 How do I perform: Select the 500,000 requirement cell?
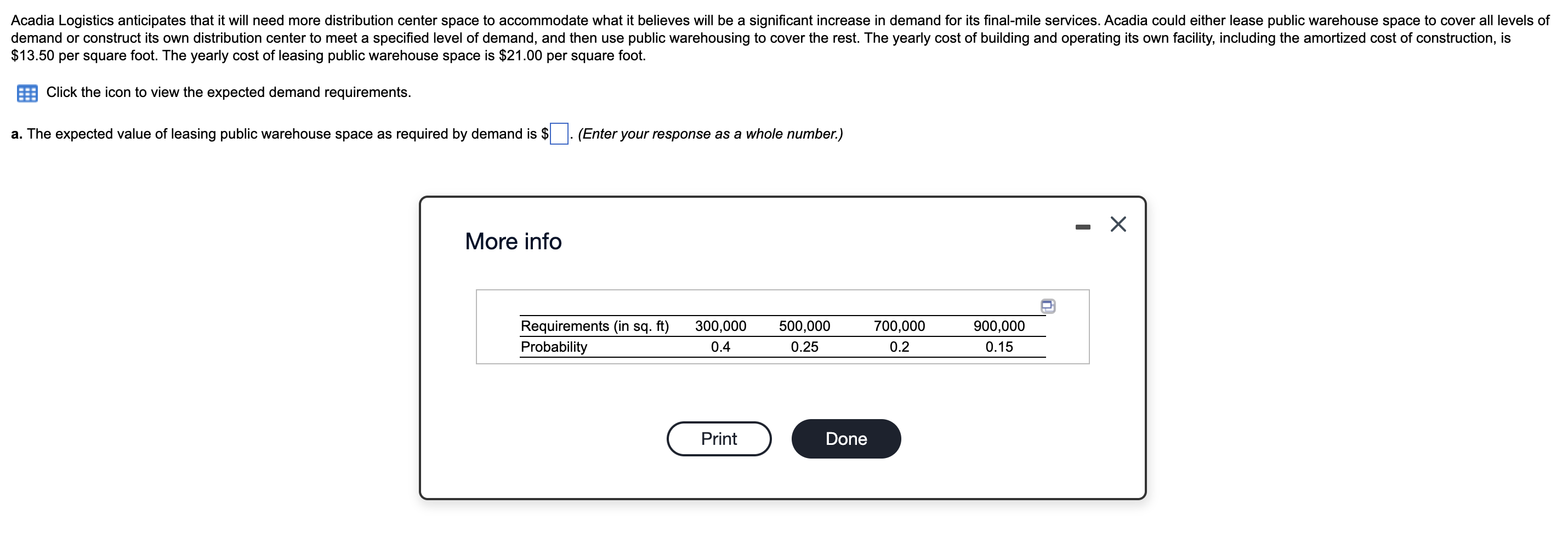[805, 326]
